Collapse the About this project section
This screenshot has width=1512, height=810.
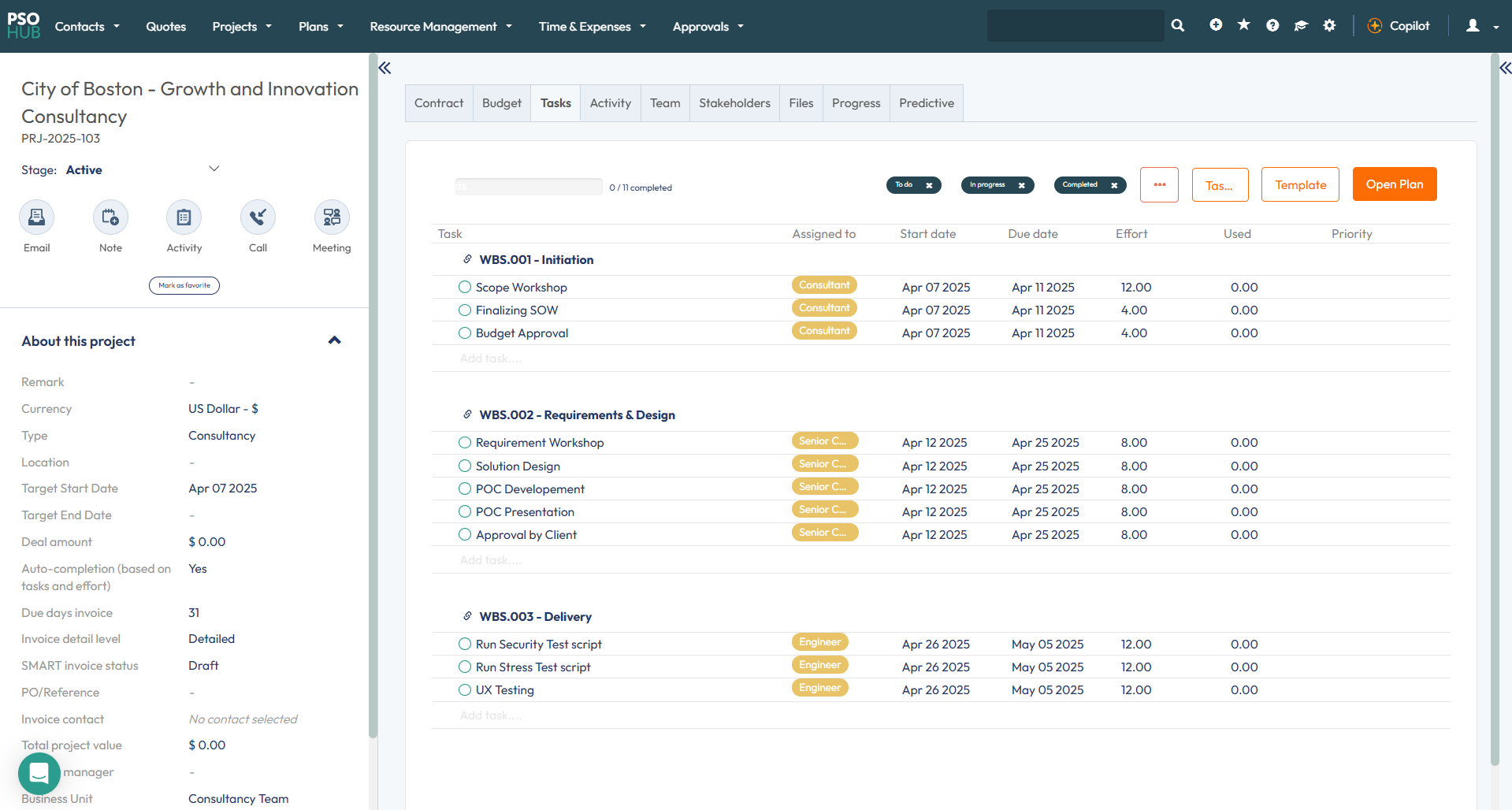[334, 340]
